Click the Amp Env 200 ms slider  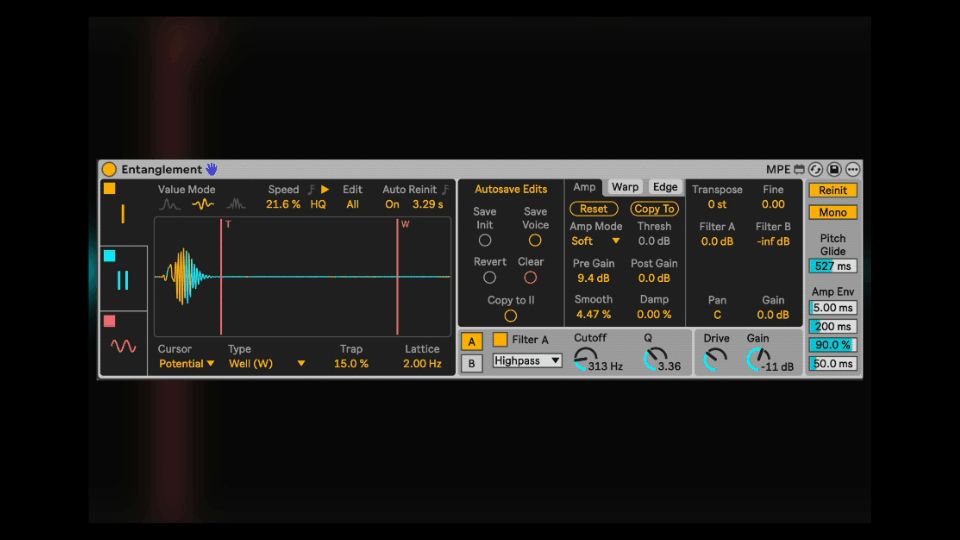click(x=833, y=326)
